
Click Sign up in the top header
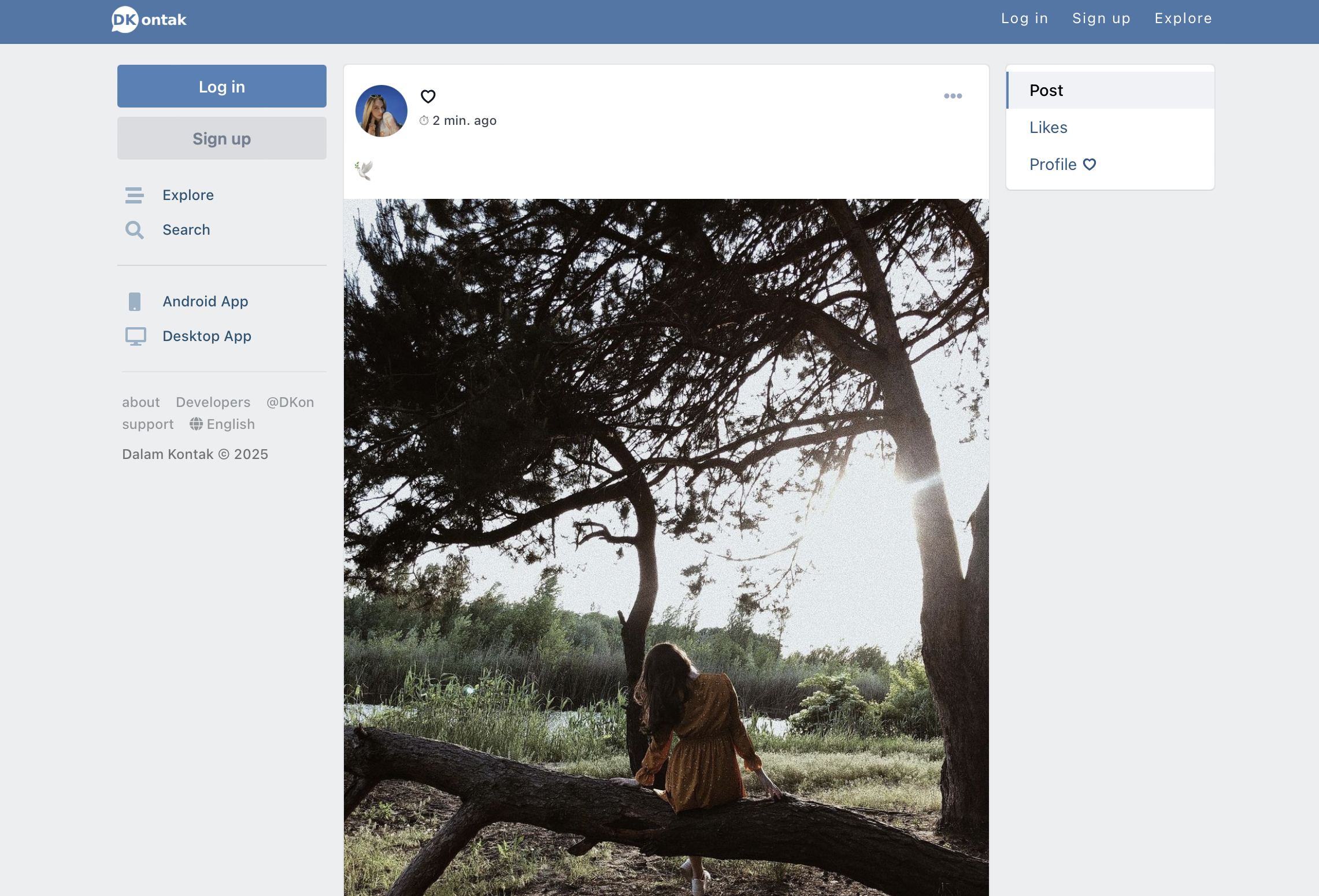click(x=1101, y=18)
